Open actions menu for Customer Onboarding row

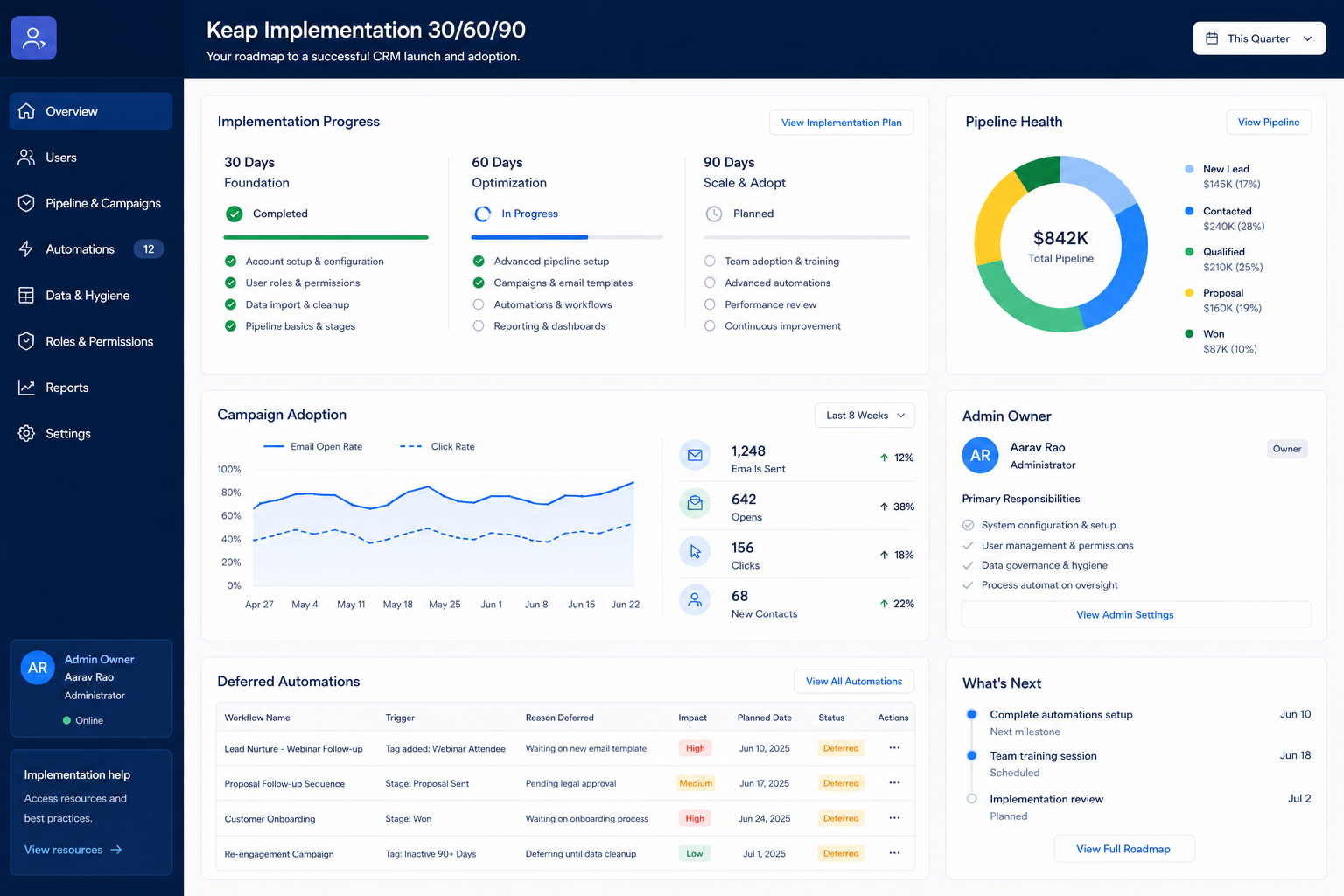894,818
